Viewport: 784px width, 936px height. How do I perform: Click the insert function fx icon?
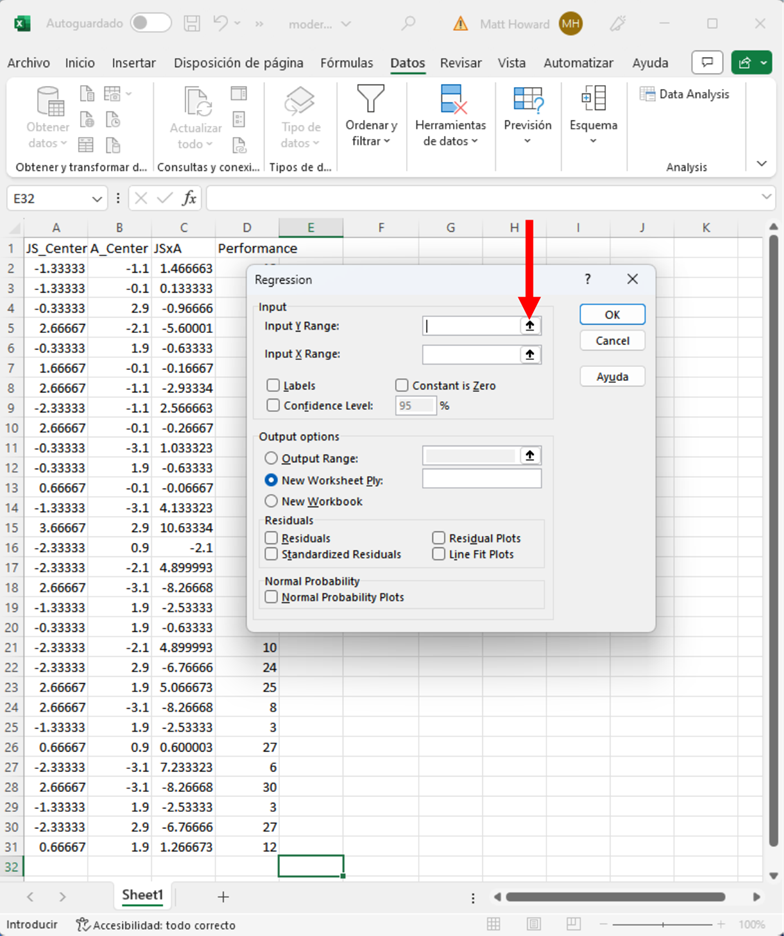(x=189, y=198)
